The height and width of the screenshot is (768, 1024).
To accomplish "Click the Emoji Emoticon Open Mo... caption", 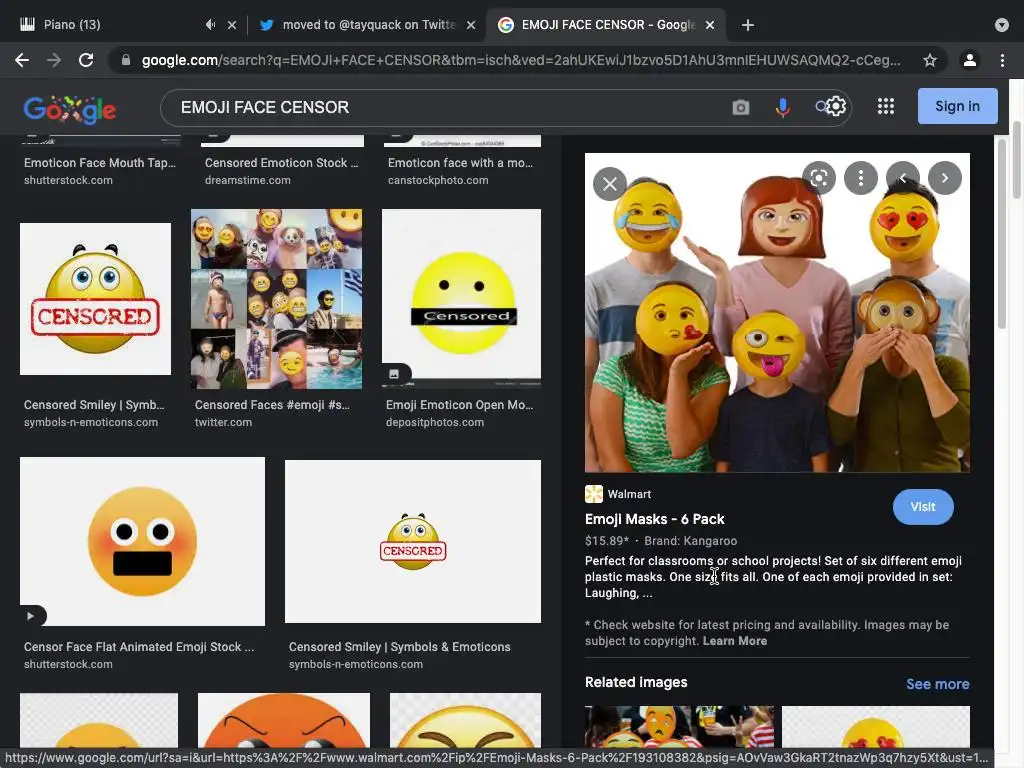I will coord(460,405).
